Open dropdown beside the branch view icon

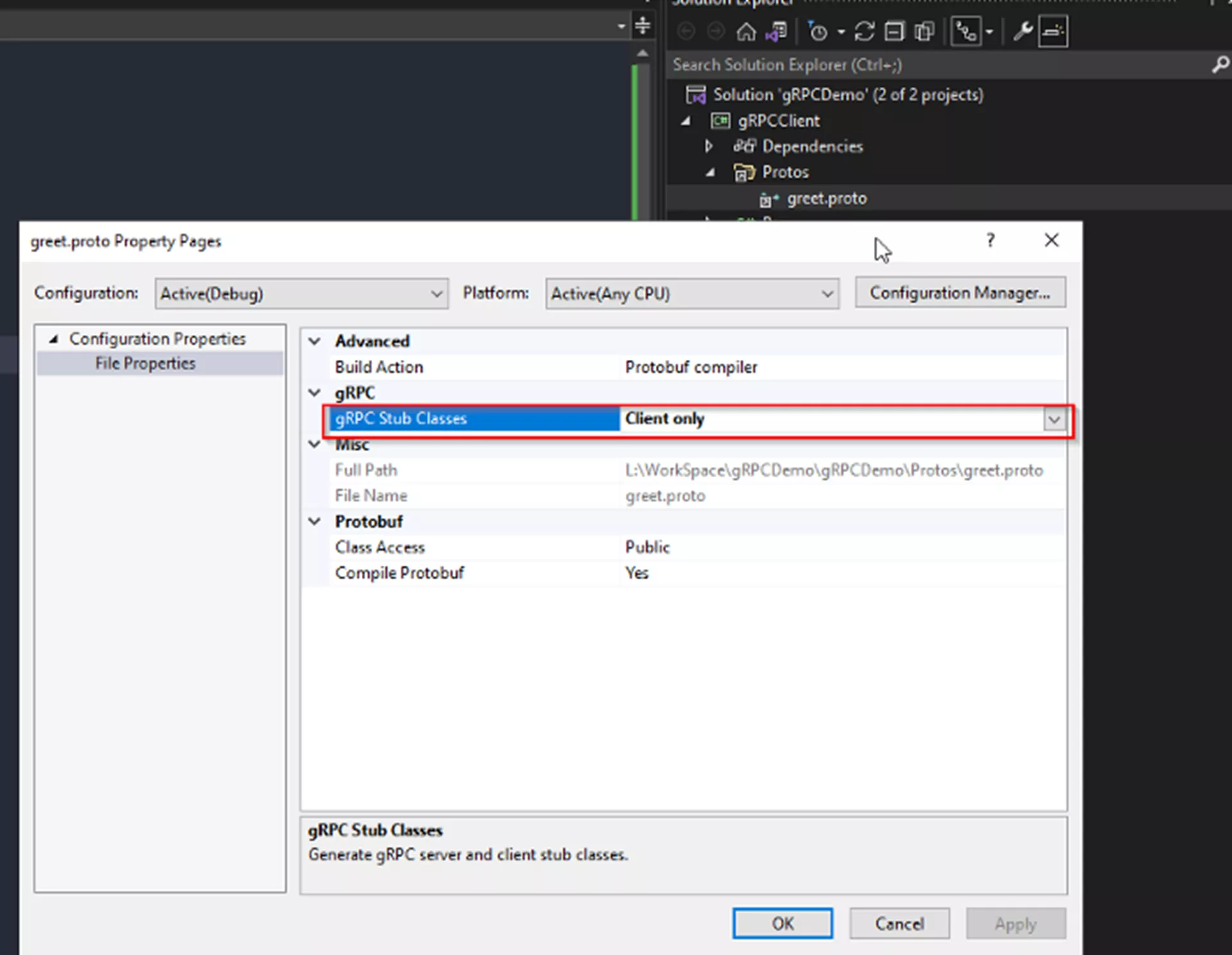pyautogui.click(x=989, y=32)
